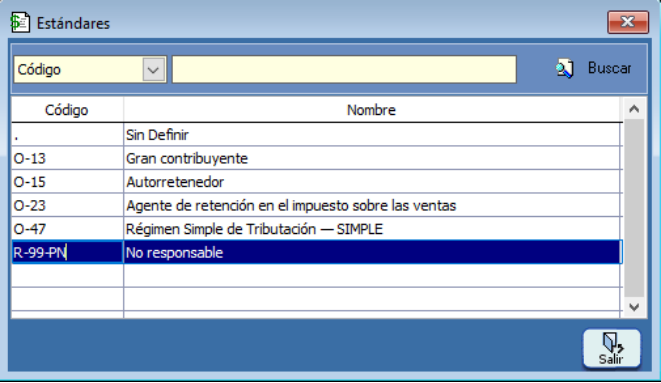Click the O-13 code cell
The width and height of the screenshot is (661, 383).
67,158
